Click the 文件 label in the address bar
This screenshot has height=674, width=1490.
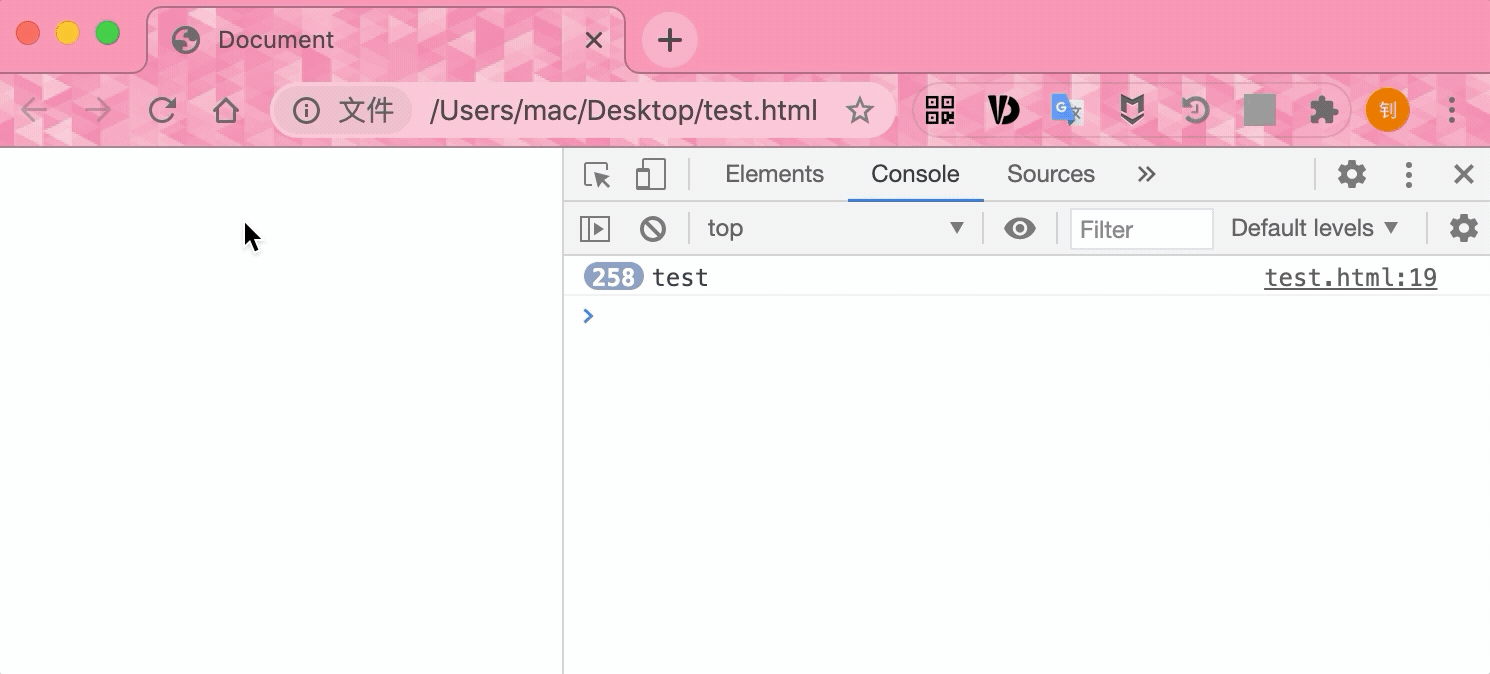(x=366, y=110)
